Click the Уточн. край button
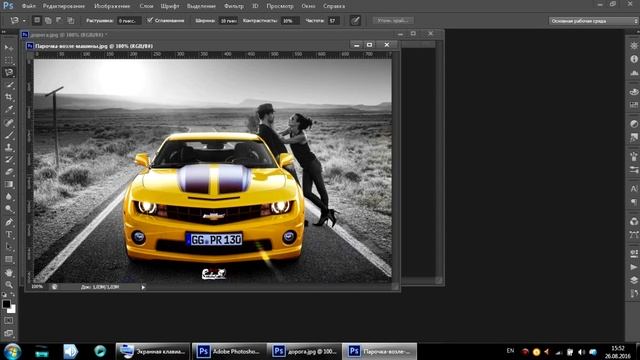This screenshot has width=640, height=360. (x=393, y=20)
